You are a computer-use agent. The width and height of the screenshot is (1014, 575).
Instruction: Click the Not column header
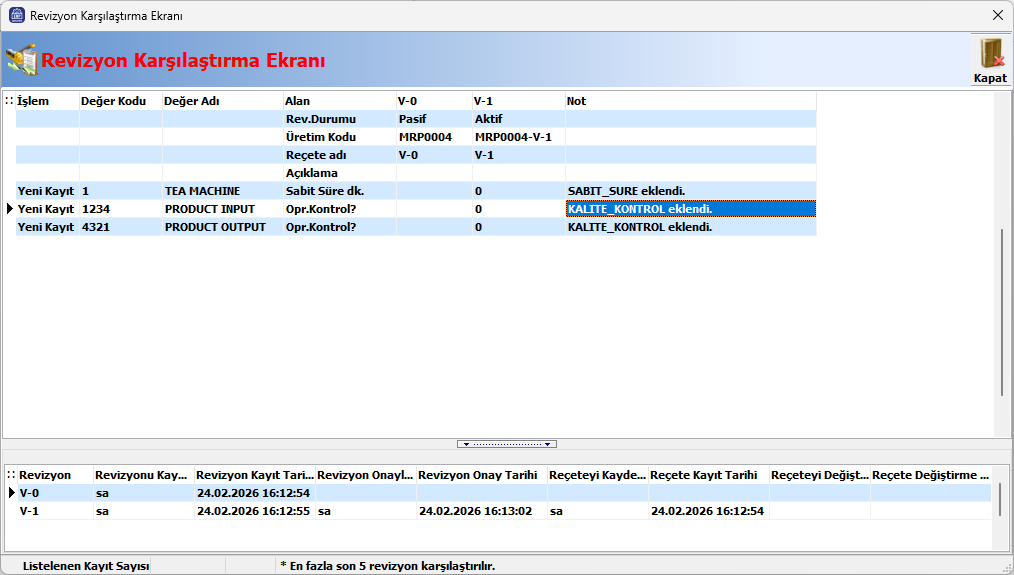[690, 101]
